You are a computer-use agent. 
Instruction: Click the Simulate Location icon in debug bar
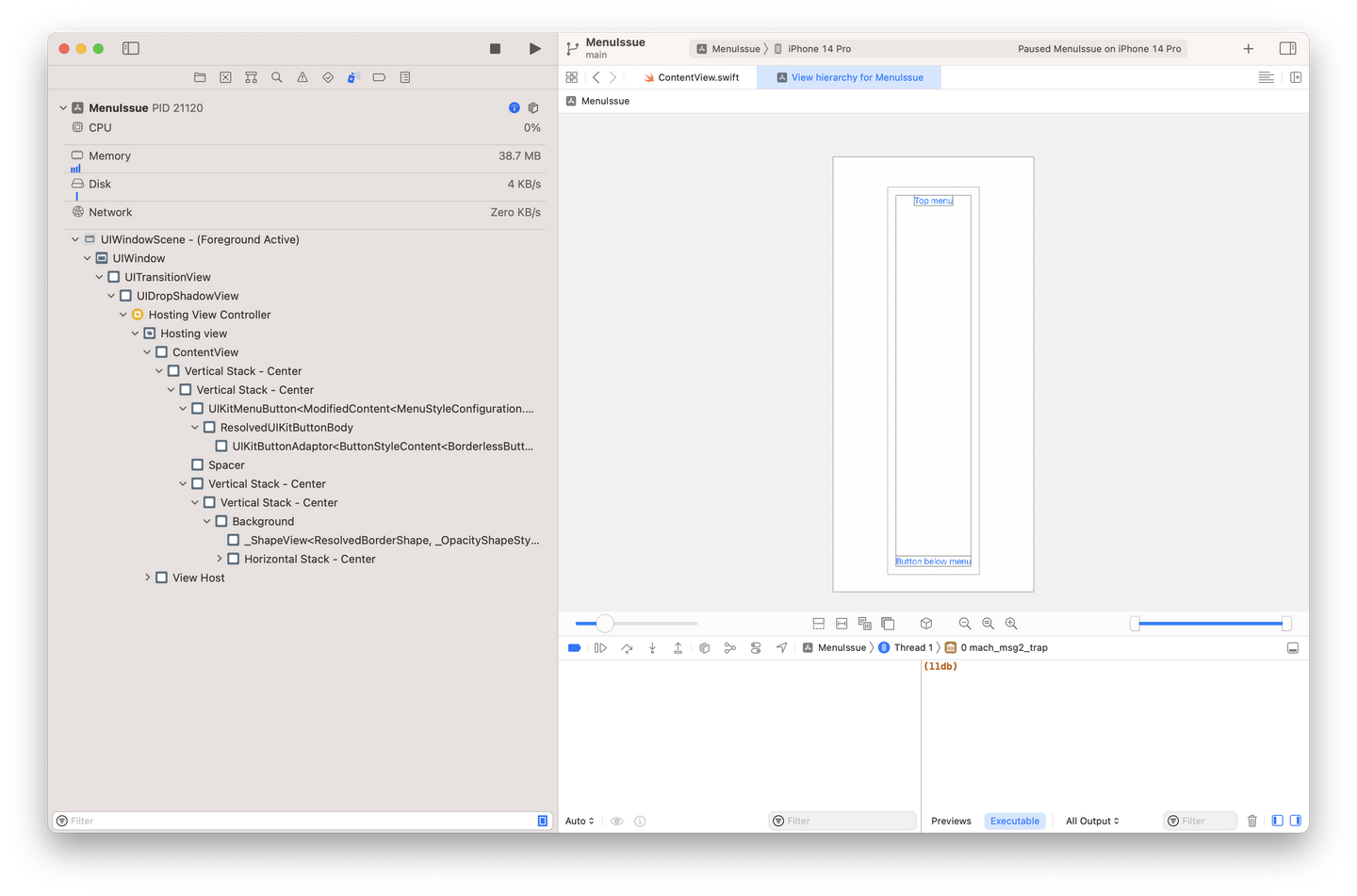click(781, 647)
